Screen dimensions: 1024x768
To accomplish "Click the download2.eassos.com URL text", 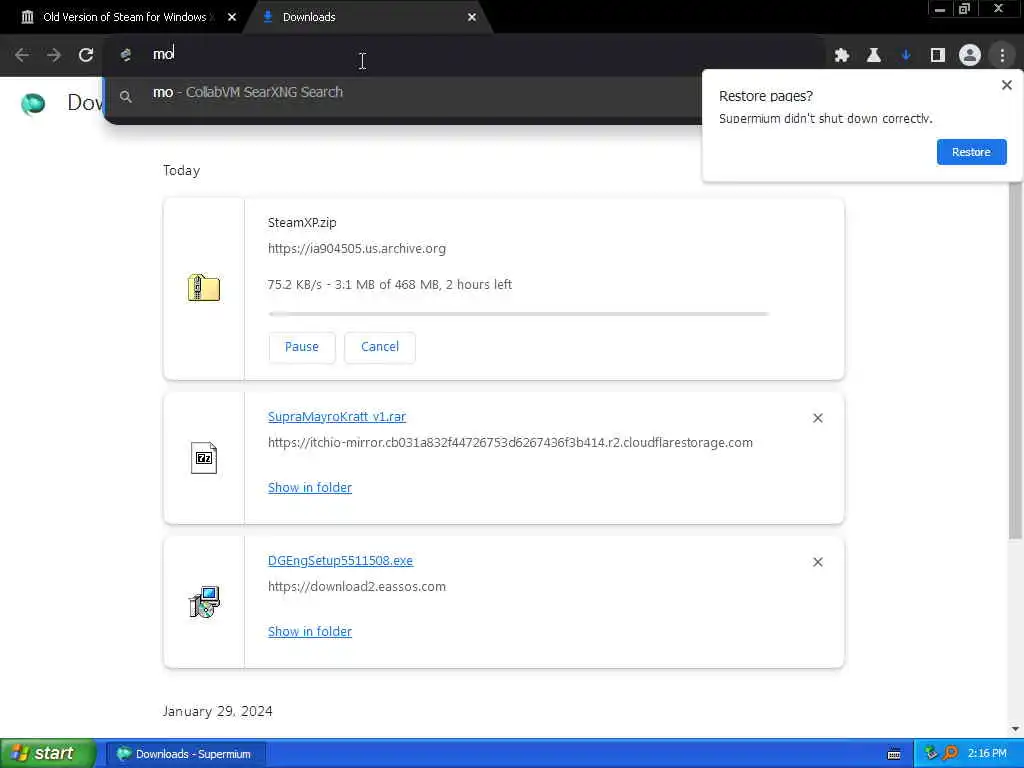I will [357, 586].
